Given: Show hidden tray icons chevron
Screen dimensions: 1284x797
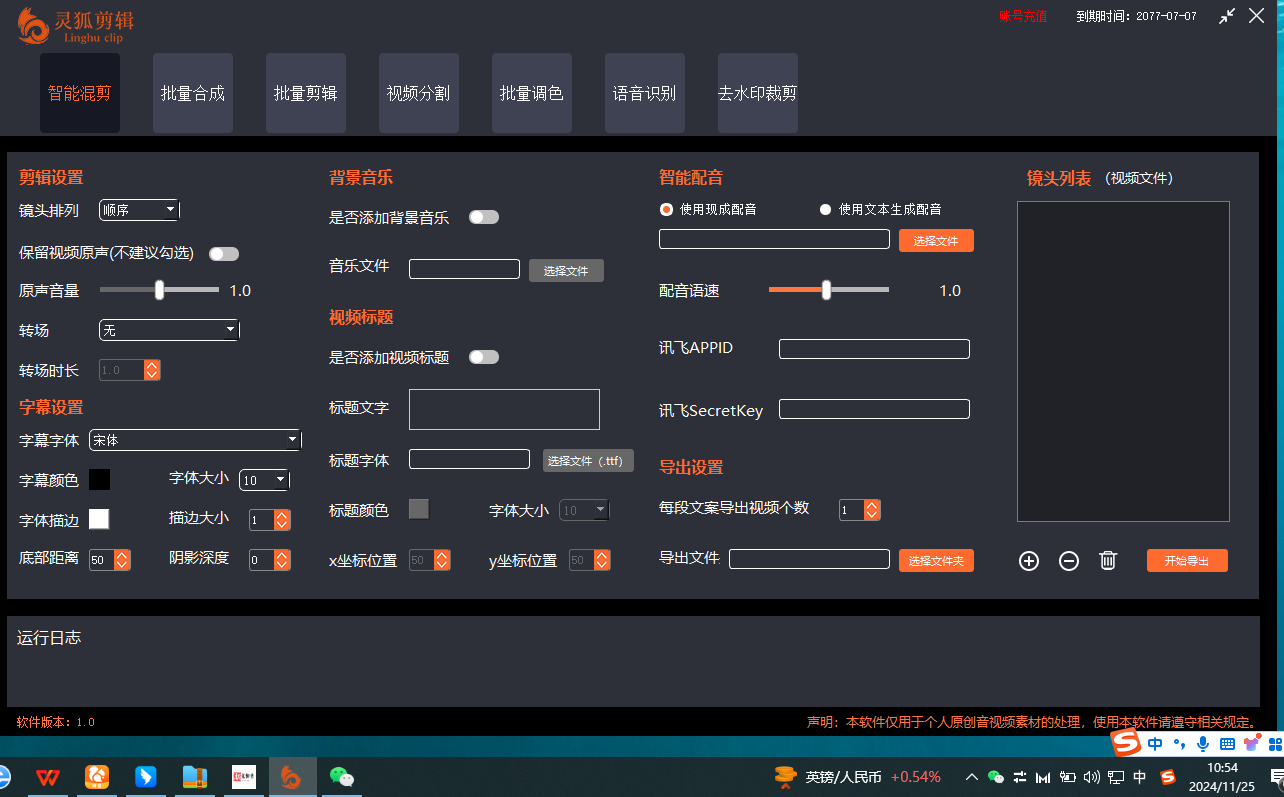Looking at the screenshot, I should 971,777.
